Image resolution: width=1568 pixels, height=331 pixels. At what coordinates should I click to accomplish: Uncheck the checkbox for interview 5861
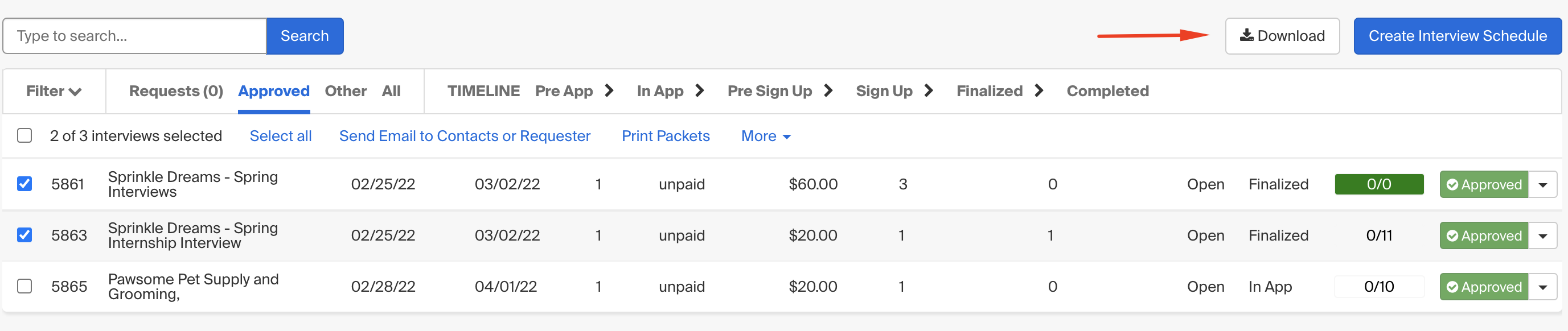coord(24,184)
